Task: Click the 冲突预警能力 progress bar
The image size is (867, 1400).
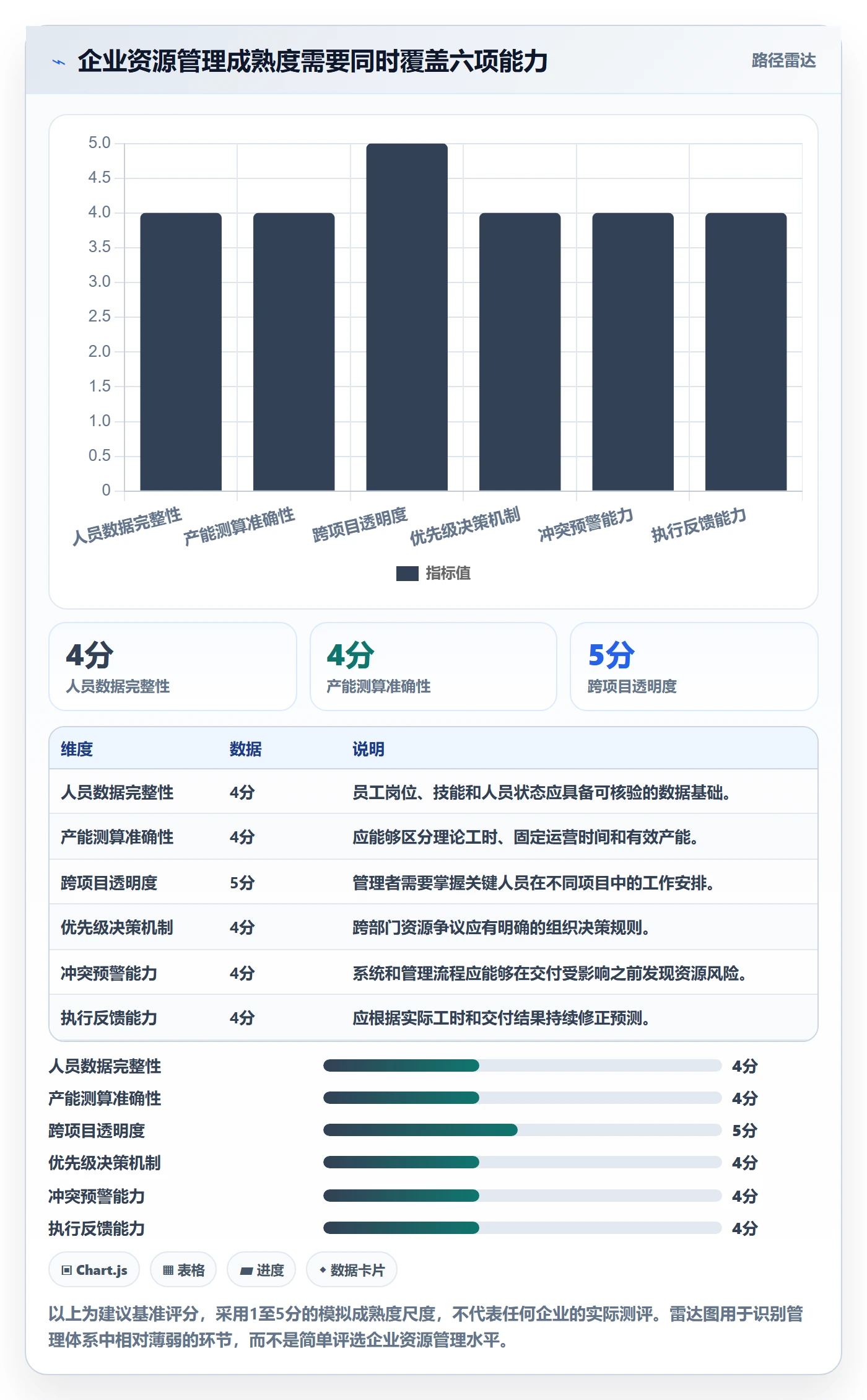Action: tap(522, 1196)
